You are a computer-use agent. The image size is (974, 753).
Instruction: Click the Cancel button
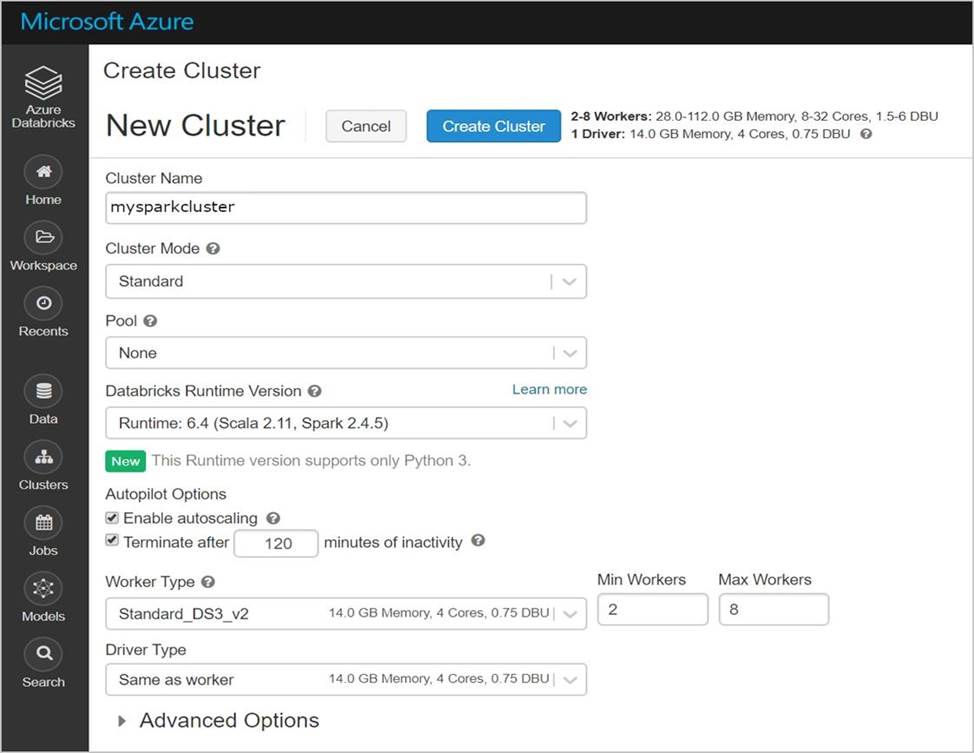366,126
